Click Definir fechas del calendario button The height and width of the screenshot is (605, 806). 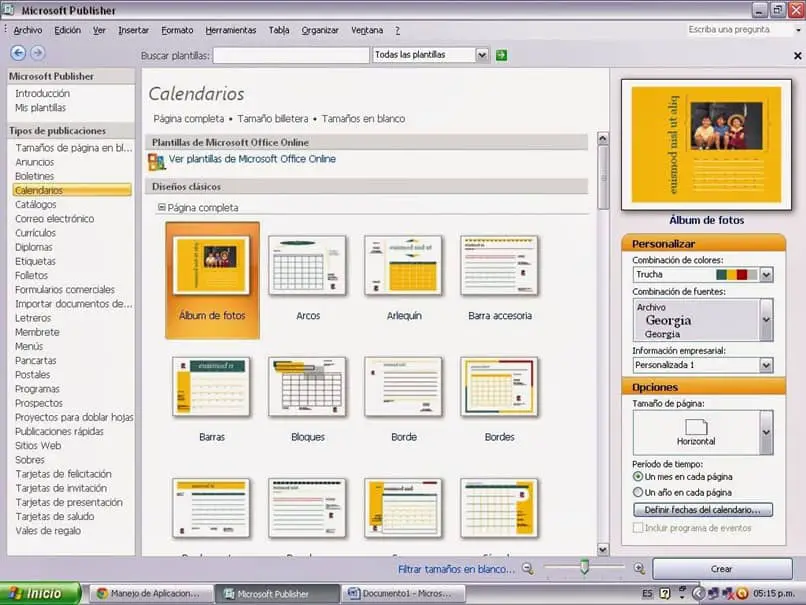703,509
